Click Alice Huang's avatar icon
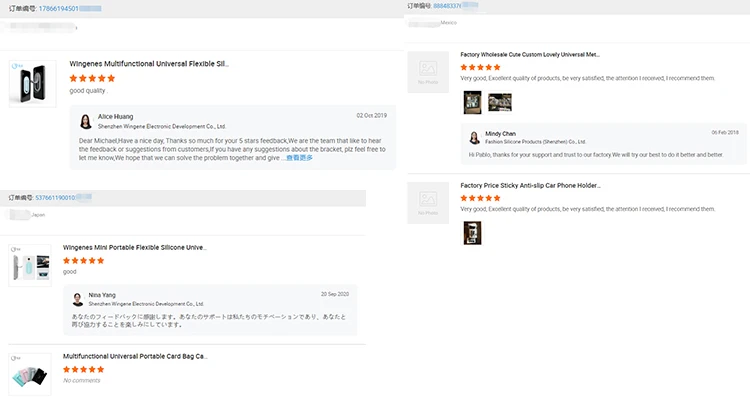750x400 pixels. pos(87,122)
